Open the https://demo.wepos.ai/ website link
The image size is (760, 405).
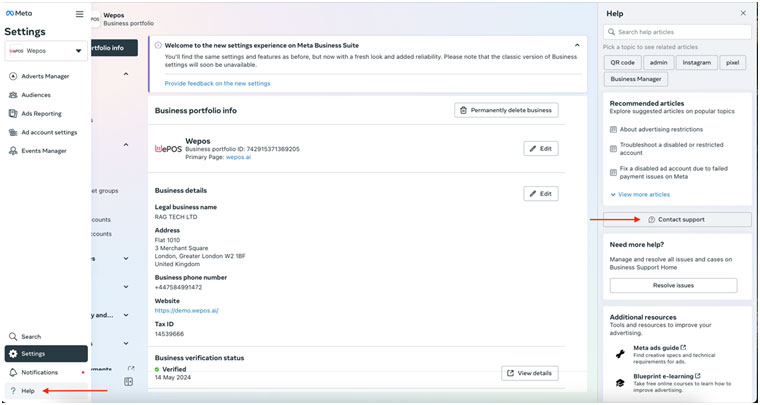pos(187,311)
